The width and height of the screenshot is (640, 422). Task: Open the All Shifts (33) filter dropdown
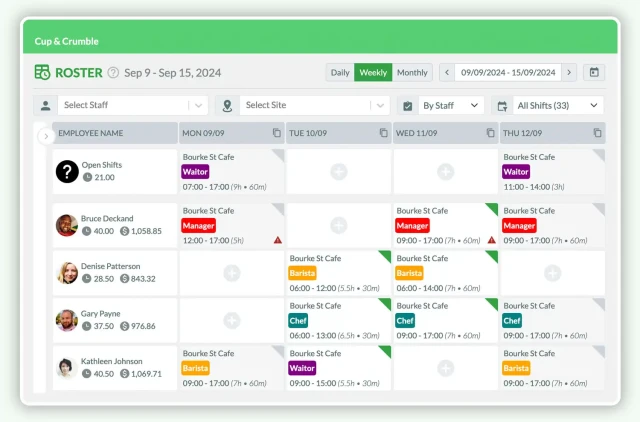tap(558, 106)
